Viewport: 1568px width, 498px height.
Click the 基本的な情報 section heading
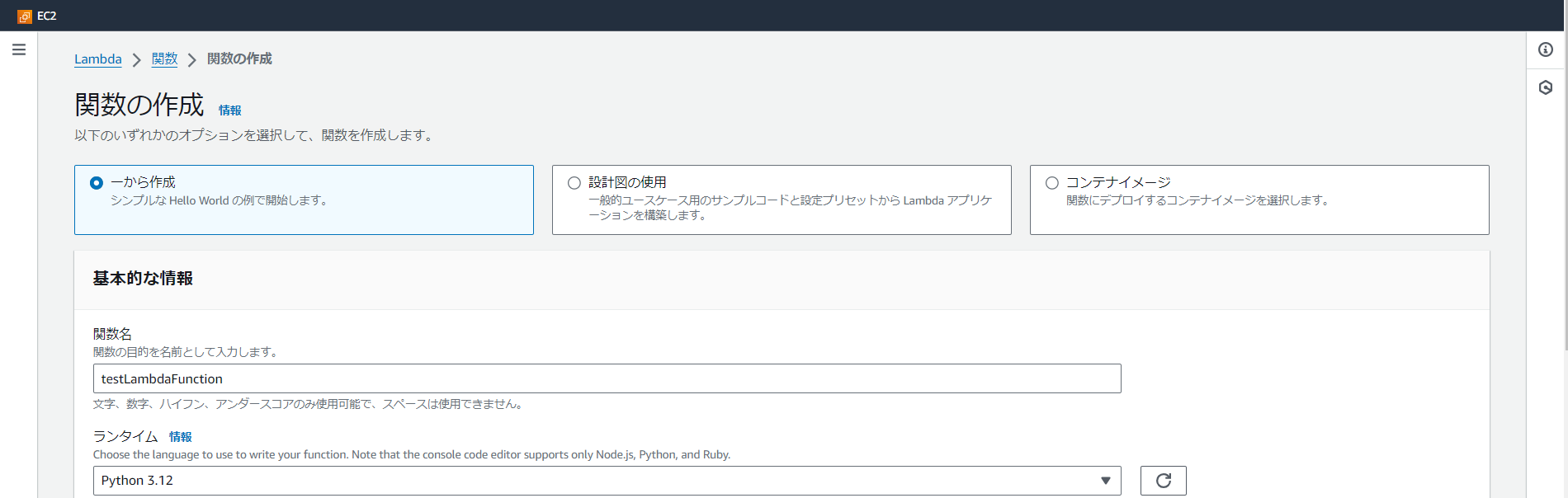(x=143, y=279)
